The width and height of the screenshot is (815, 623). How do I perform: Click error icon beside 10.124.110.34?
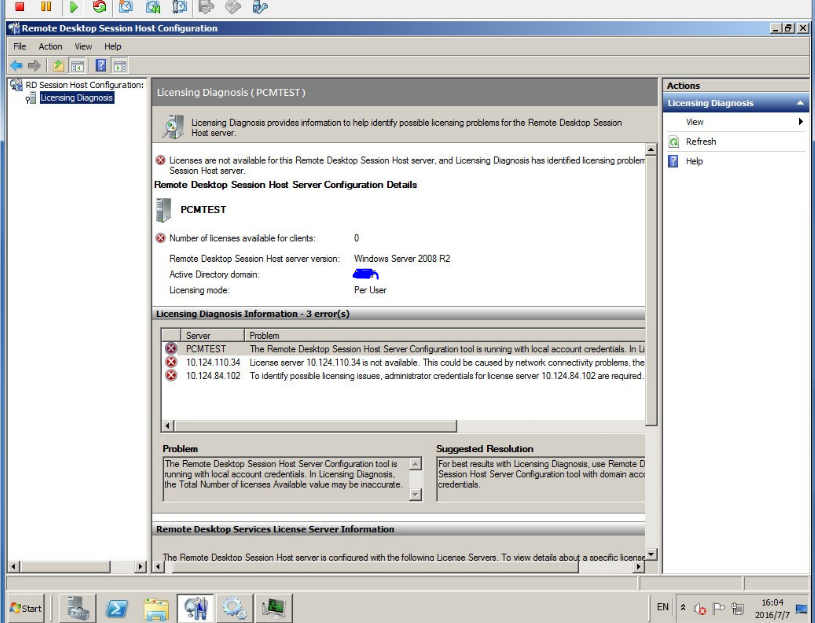171,362
